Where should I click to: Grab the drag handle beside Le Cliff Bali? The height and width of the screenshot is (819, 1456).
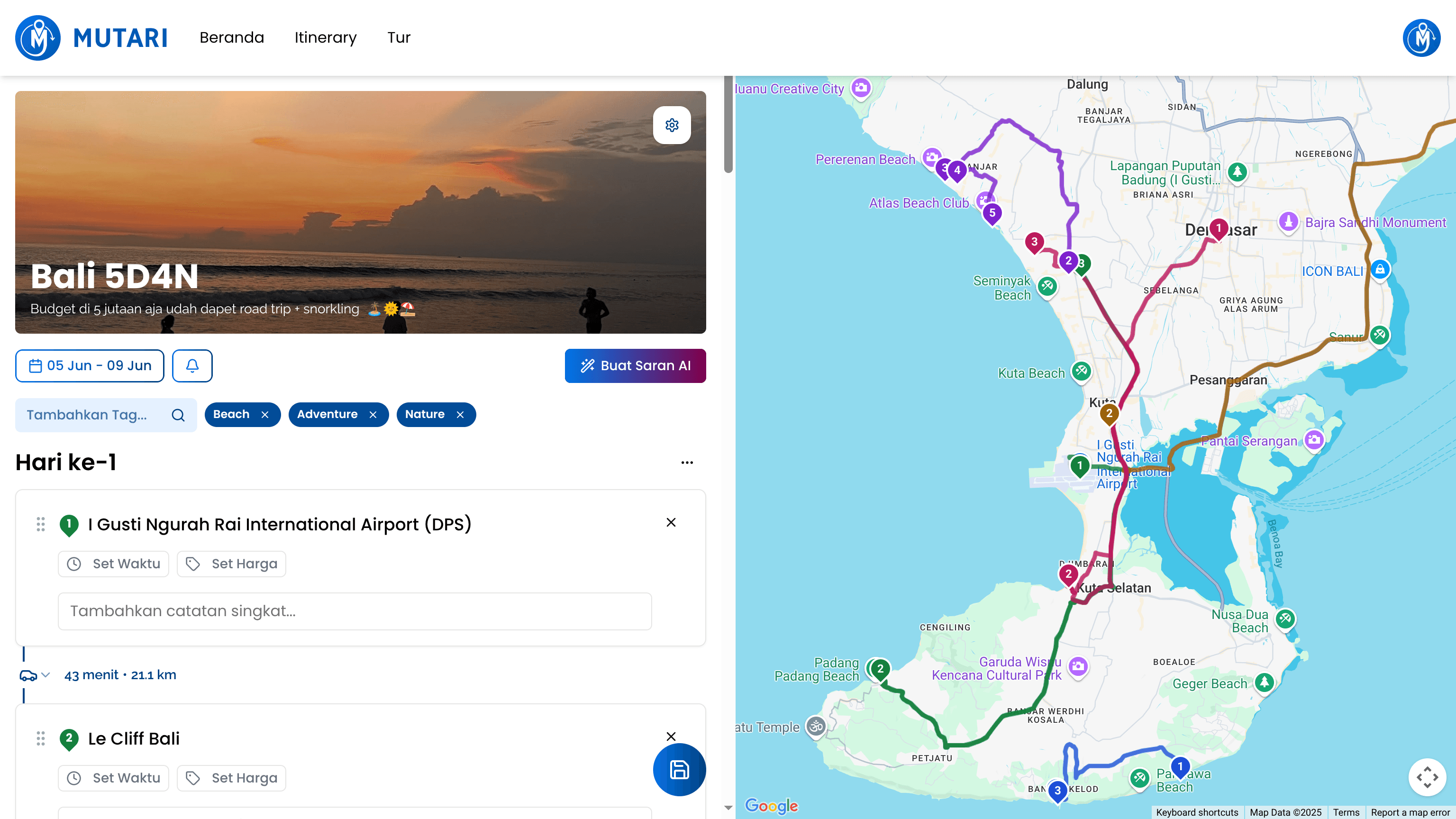pyautogui.click(x=40, y=738)
